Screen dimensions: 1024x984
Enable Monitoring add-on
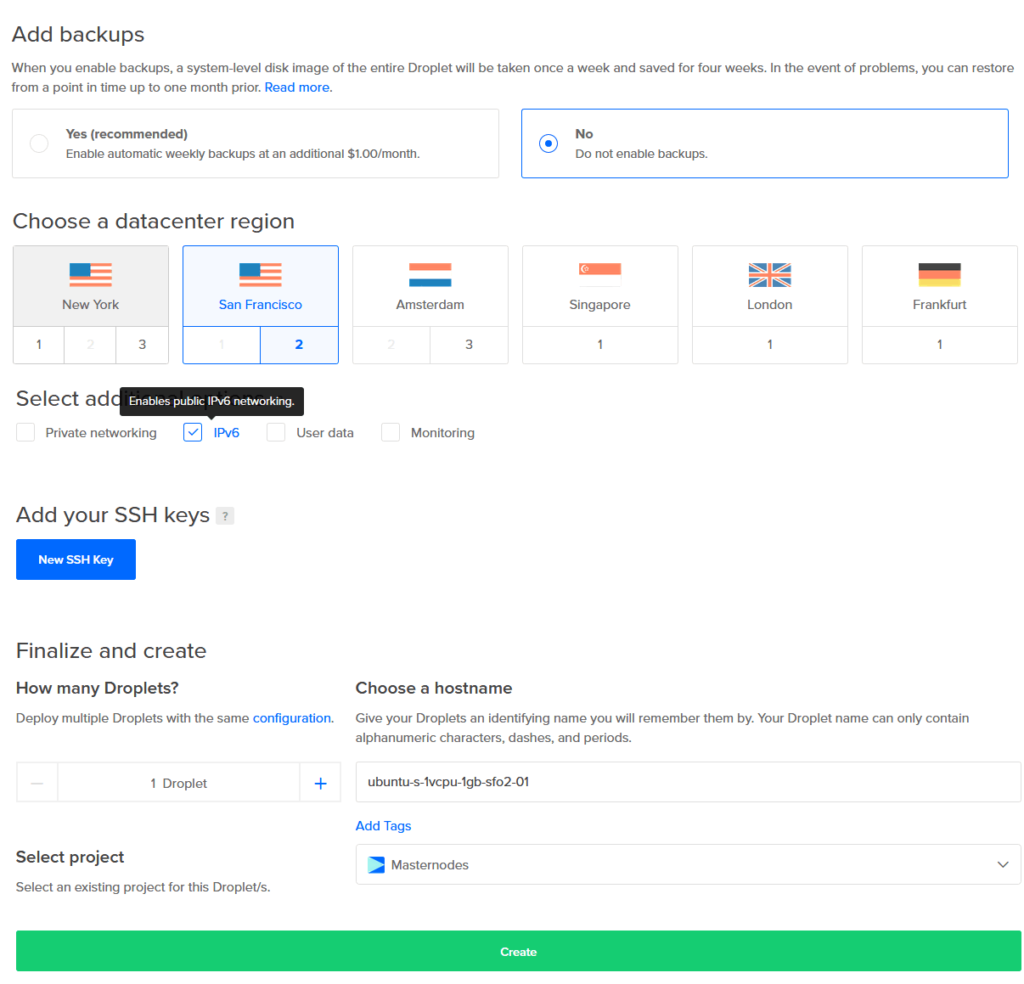390,432
